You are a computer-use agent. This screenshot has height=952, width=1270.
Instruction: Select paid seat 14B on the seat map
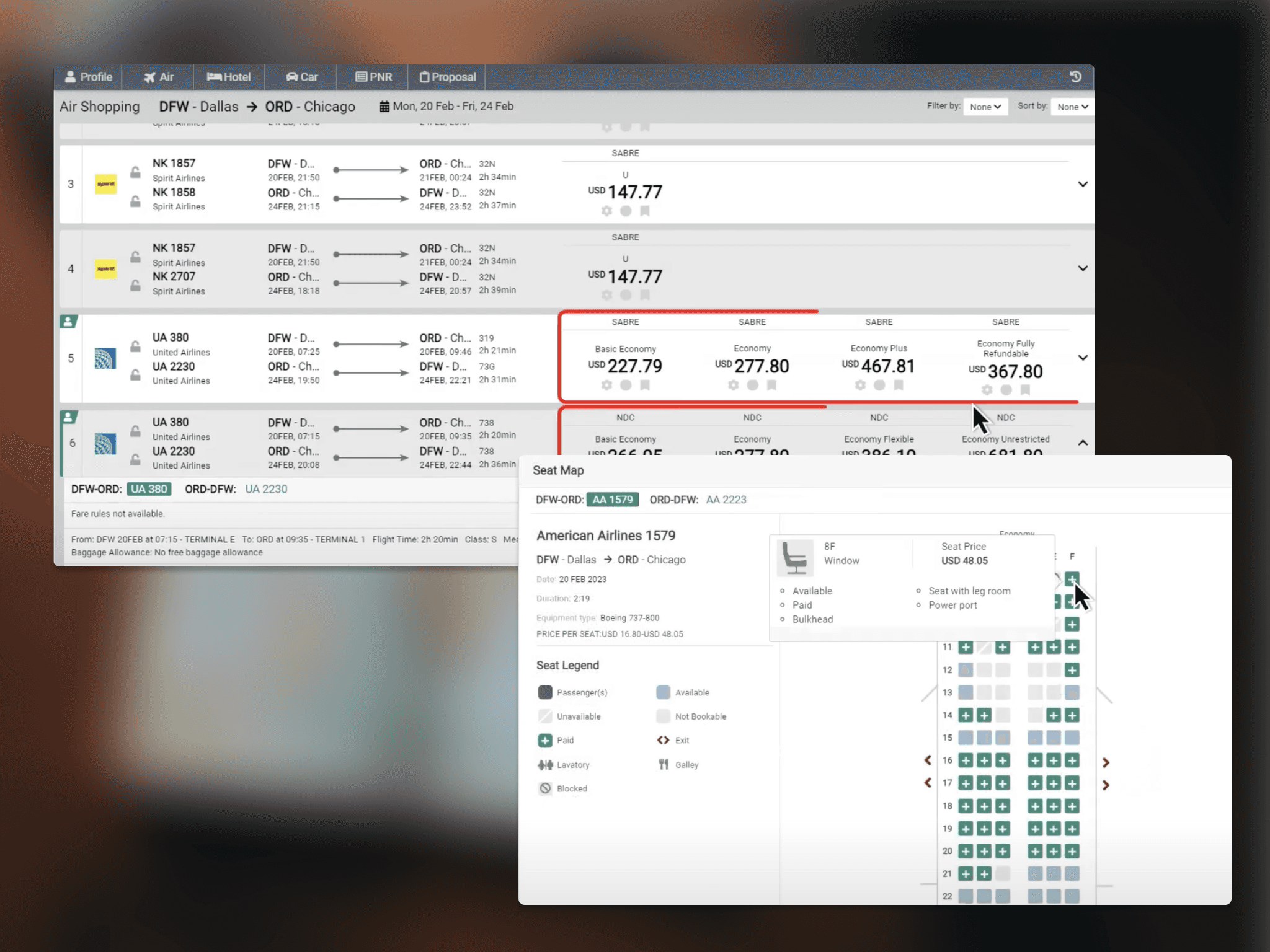point(984,715)
